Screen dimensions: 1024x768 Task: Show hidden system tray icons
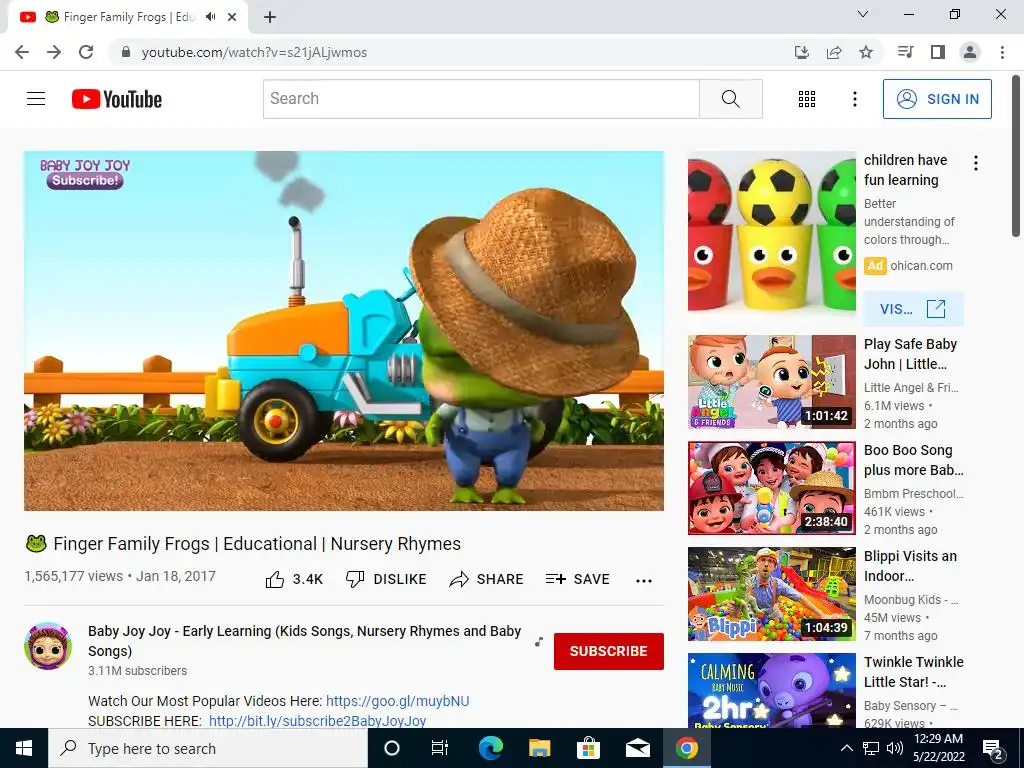click(x=846, y=748)
